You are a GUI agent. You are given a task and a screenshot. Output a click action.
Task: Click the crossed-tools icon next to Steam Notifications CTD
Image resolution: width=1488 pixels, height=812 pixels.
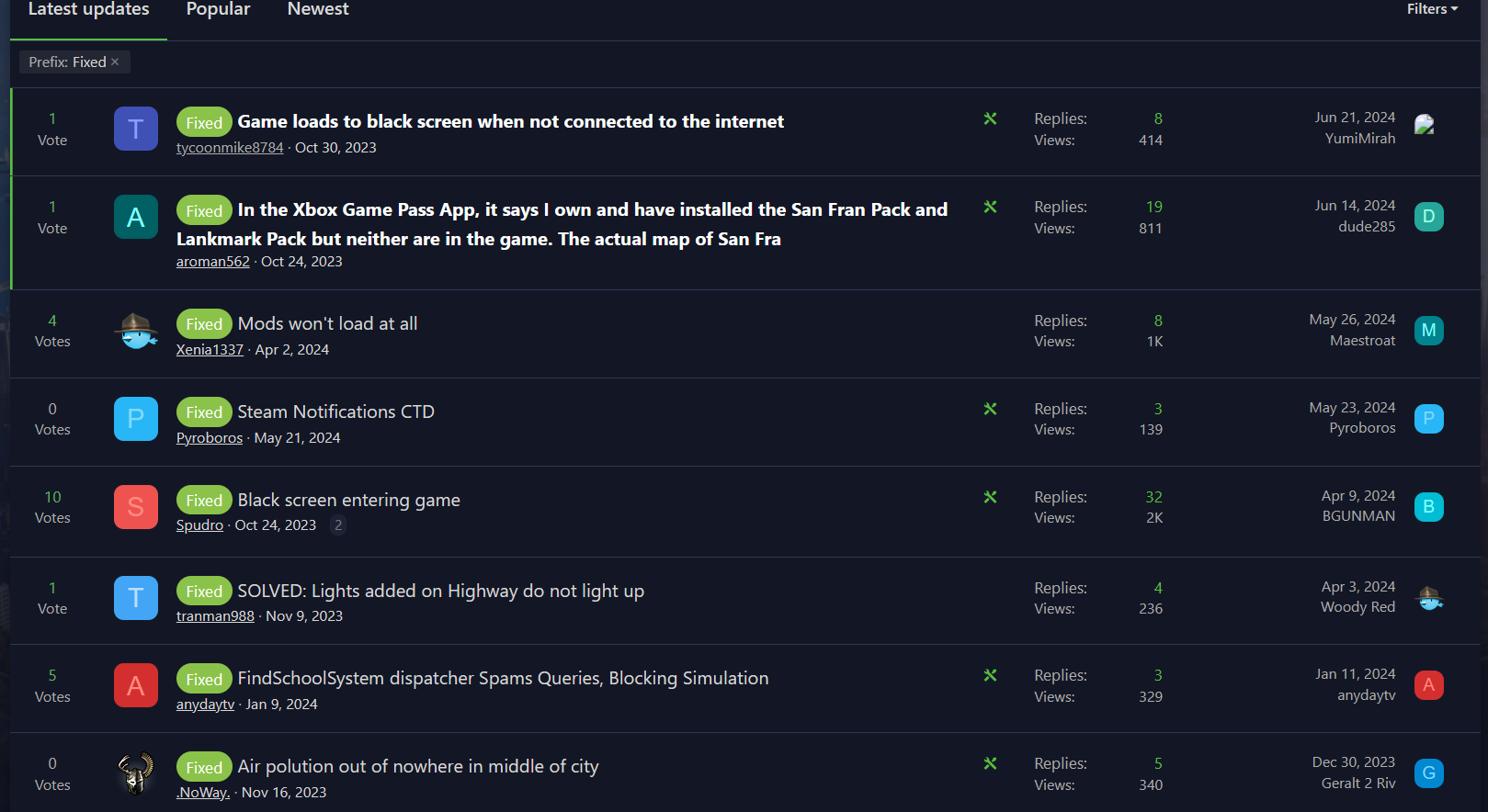coord(990,409)
